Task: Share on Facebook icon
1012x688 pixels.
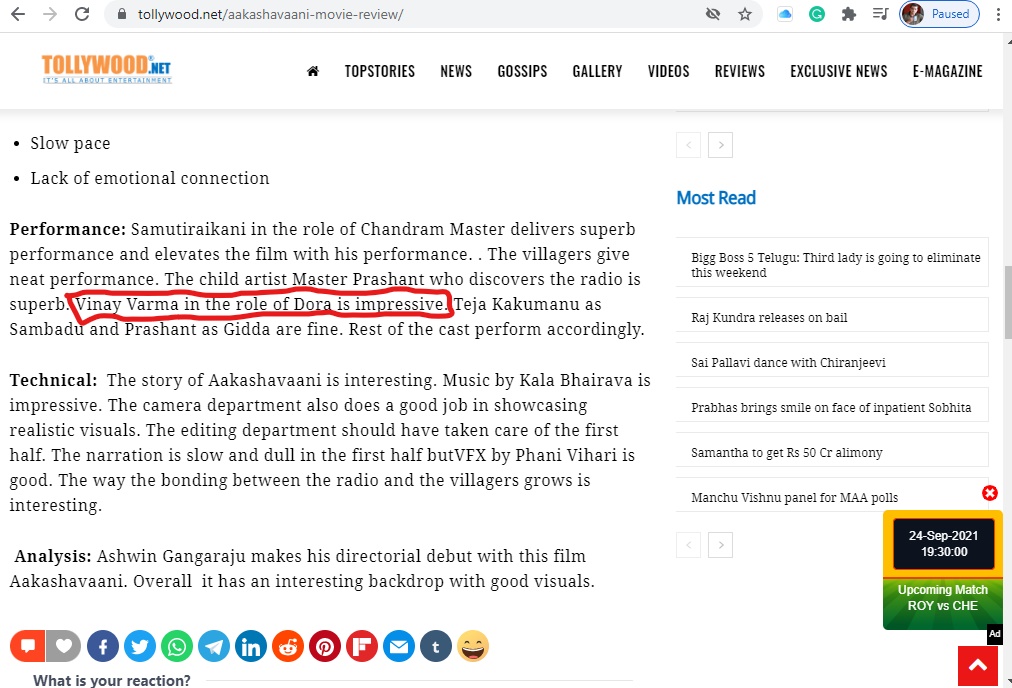Action: [103, 646]
